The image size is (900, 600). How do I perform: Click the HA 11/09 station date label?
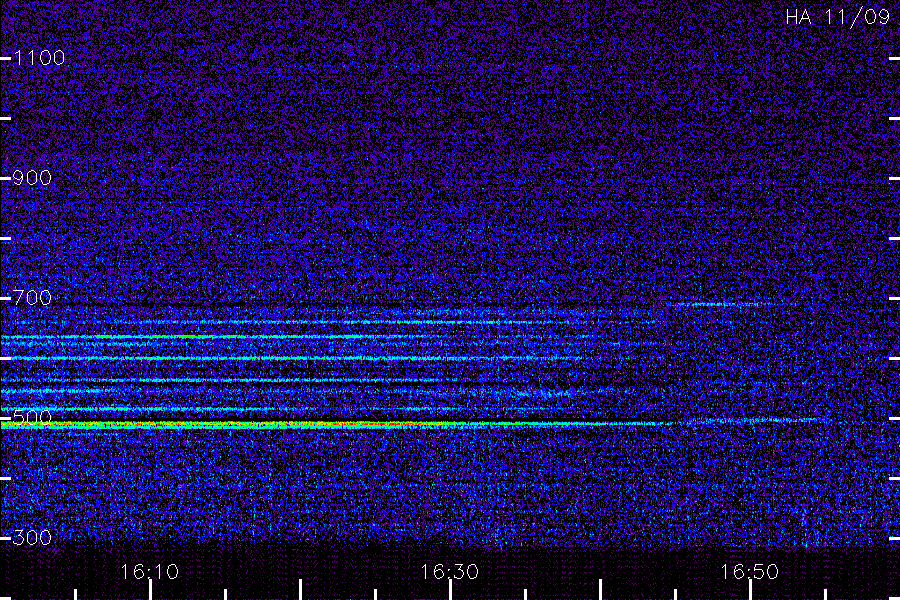837,17
